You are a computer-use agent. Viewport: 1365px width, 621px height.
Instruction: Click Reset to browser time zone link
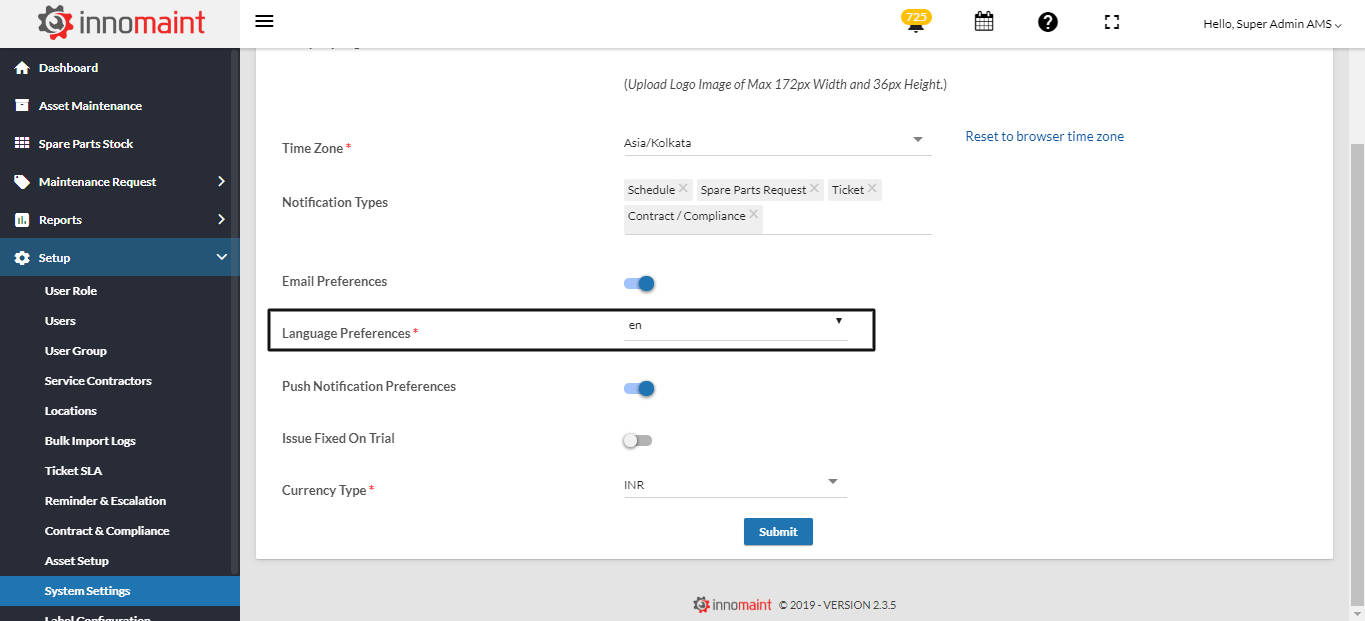pos(1044,137)
